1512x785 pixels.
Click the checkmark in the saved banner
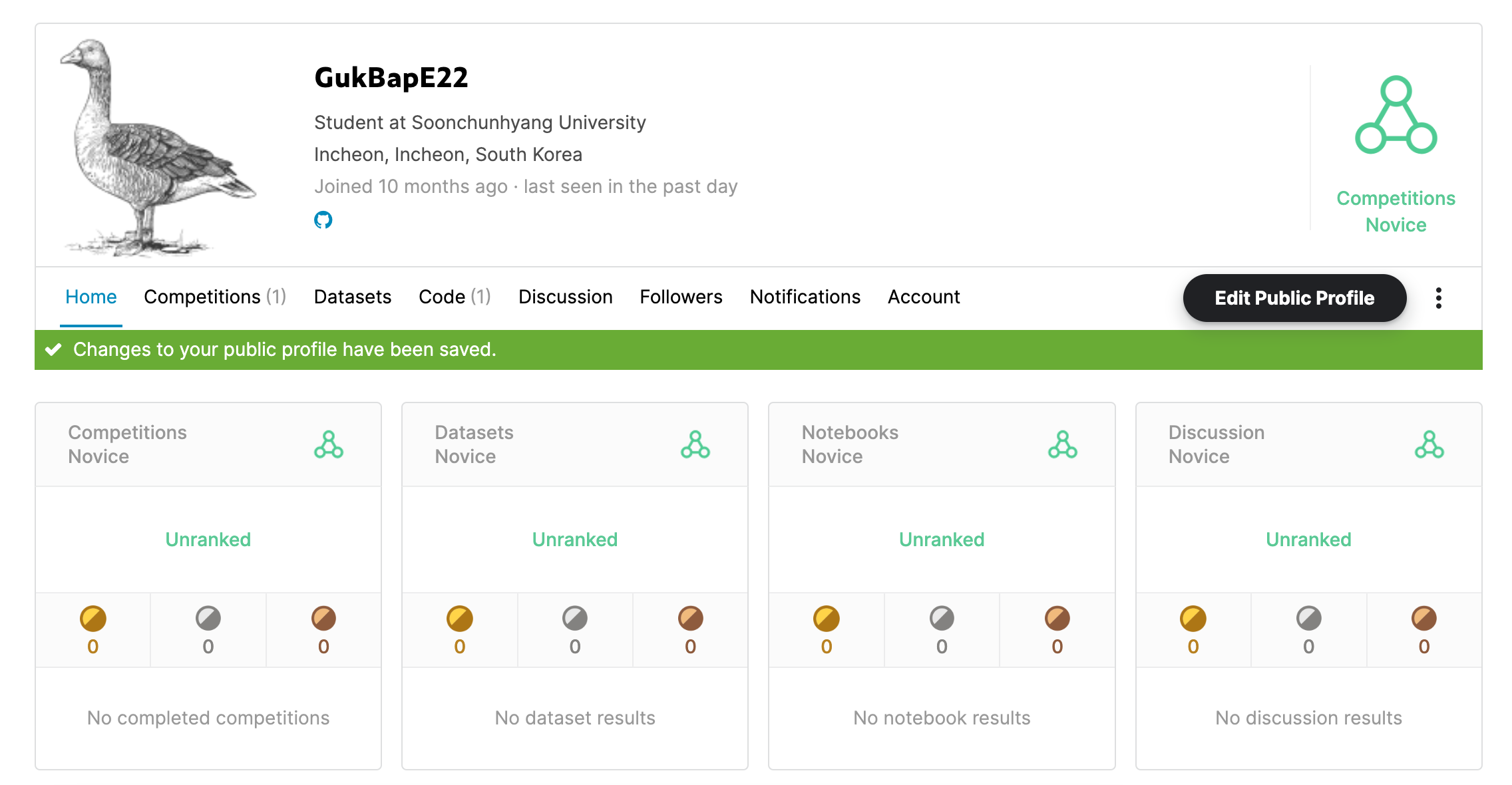(x=53, y=349)
